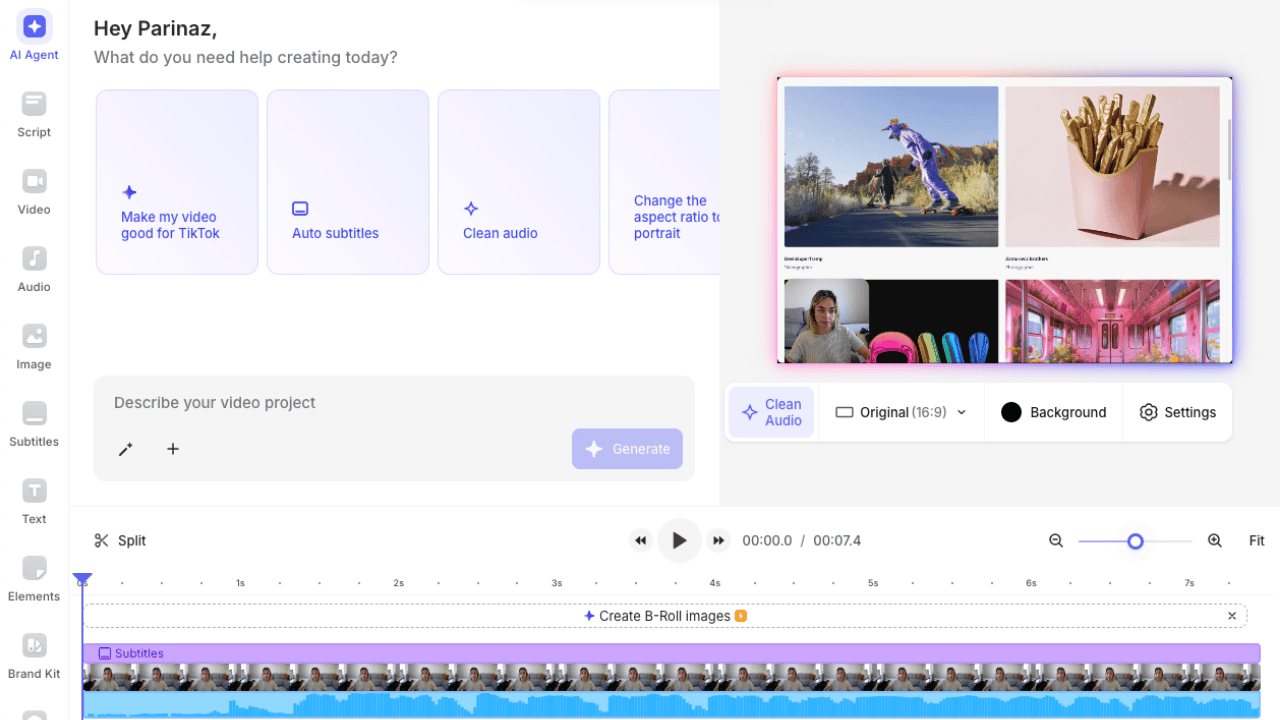Open the aspect ratio dropdown showing Original 16:9
Viewport: 1280px width, 720px height.
click(898, 411)
